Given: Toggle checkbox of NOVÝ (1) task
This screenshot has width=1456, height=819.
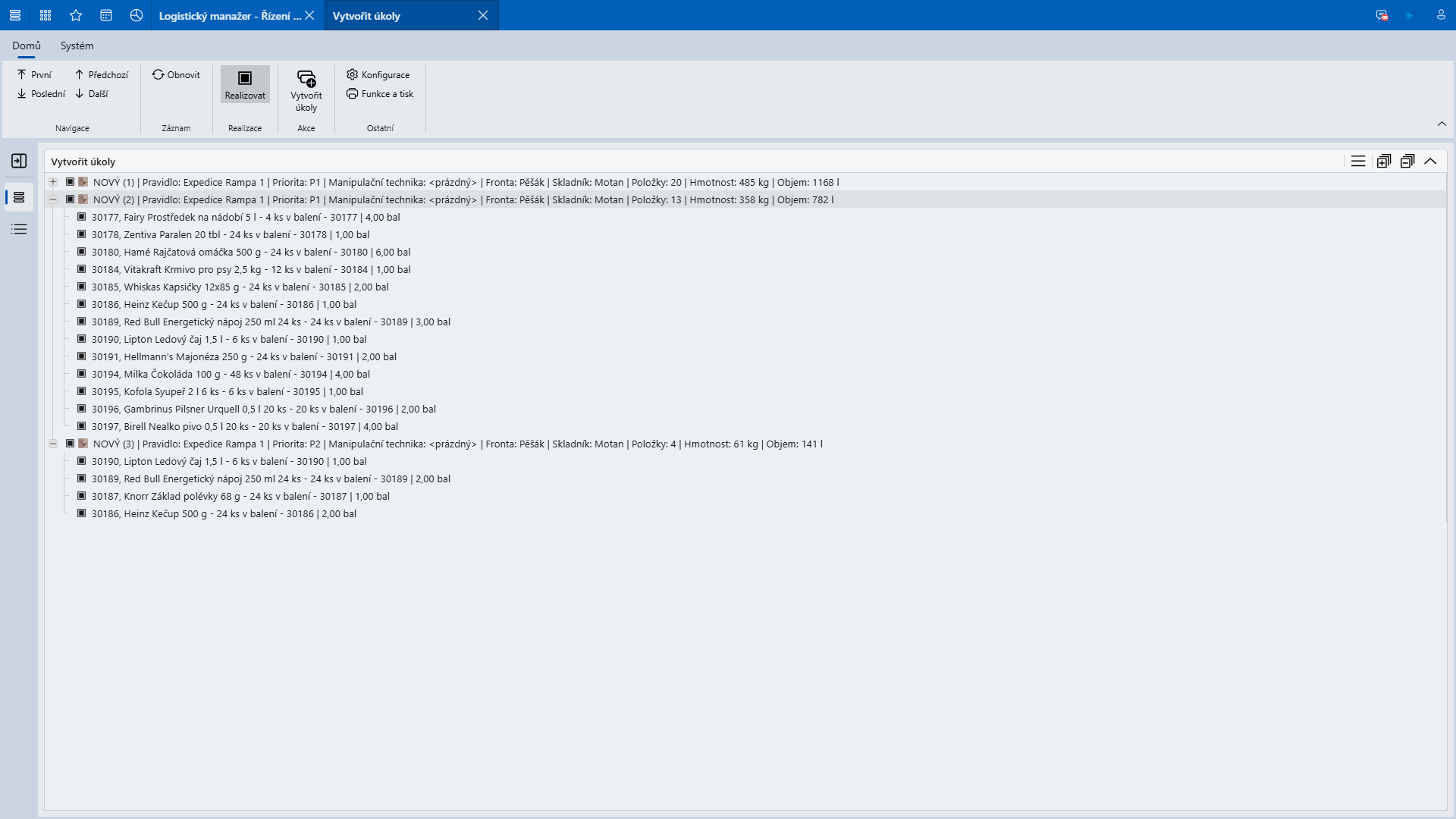Looking at the screenshot, I should [x=70, y=182].
